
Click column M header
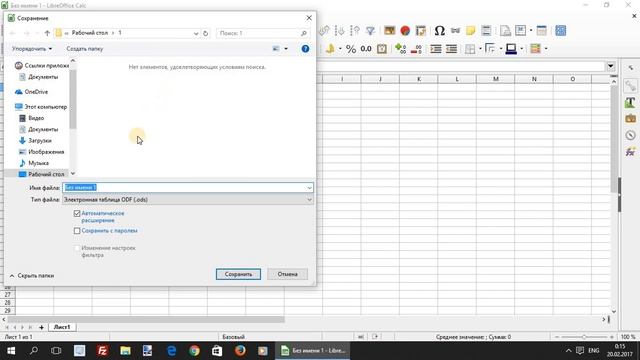[x=496, y=79]
